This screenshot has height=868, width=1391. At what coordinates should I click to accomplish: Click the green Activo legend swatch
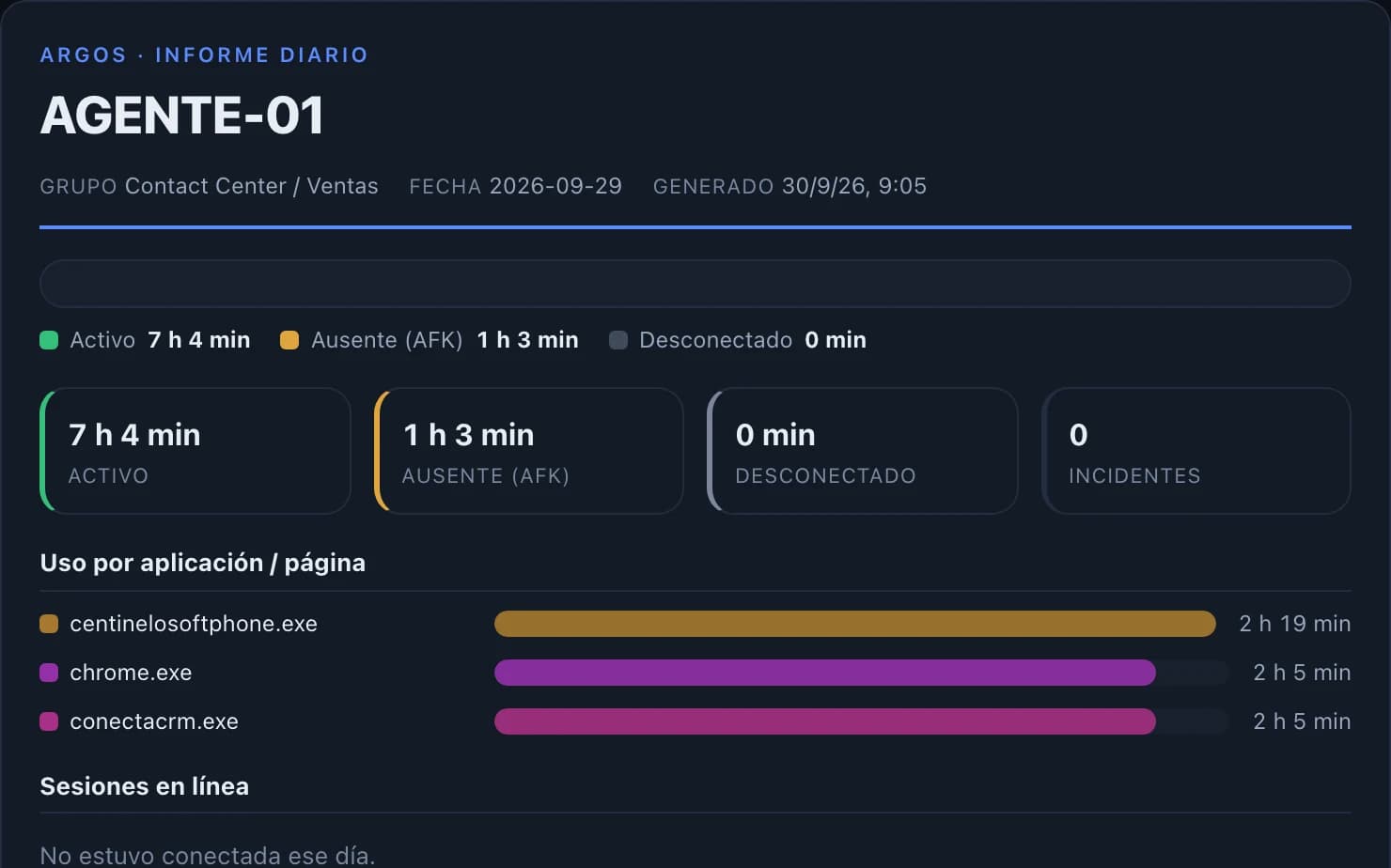click(x=49, y=340)
